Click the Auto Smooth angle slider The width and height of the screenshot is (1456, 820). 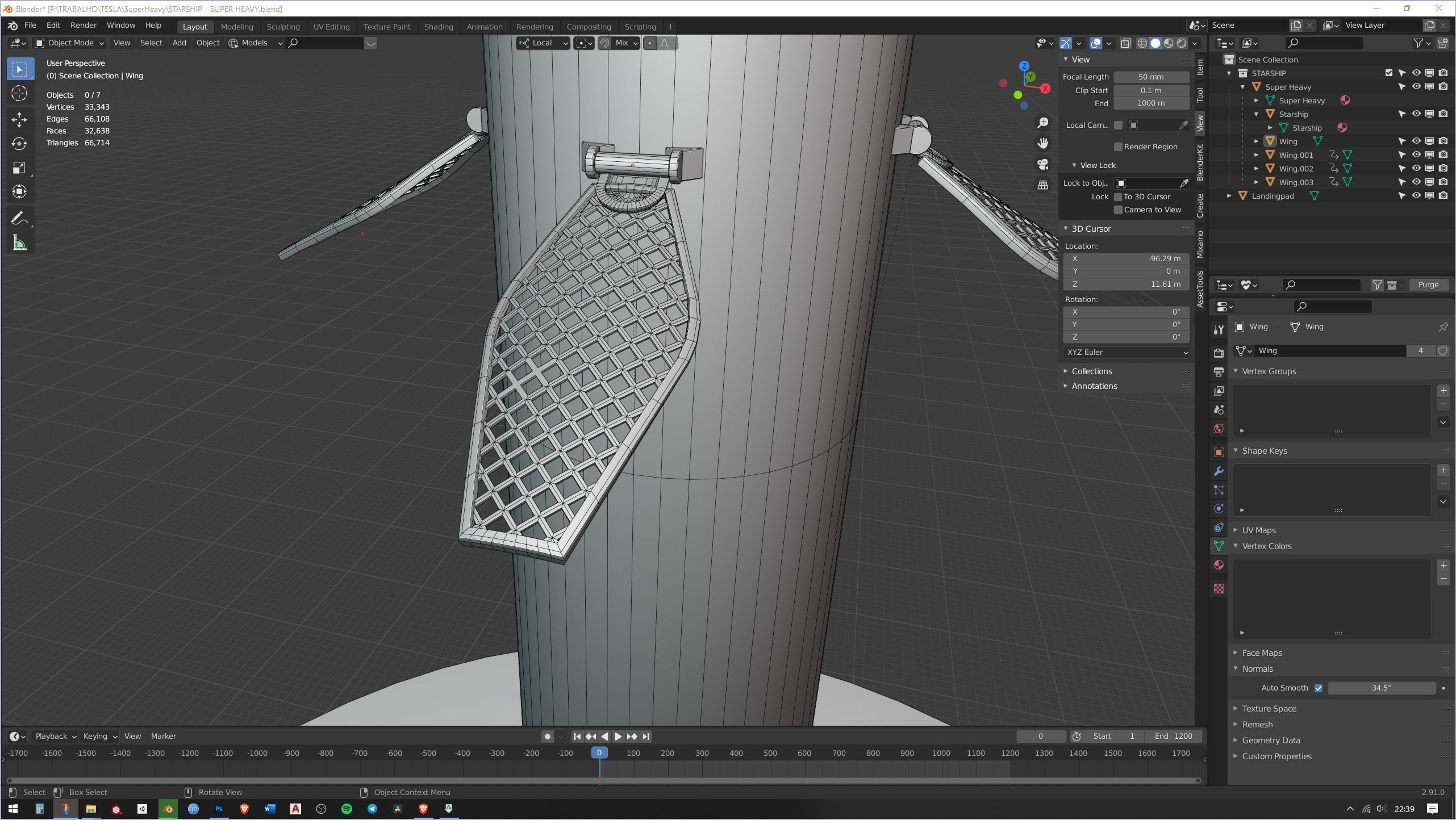(x=1381, y=688)
